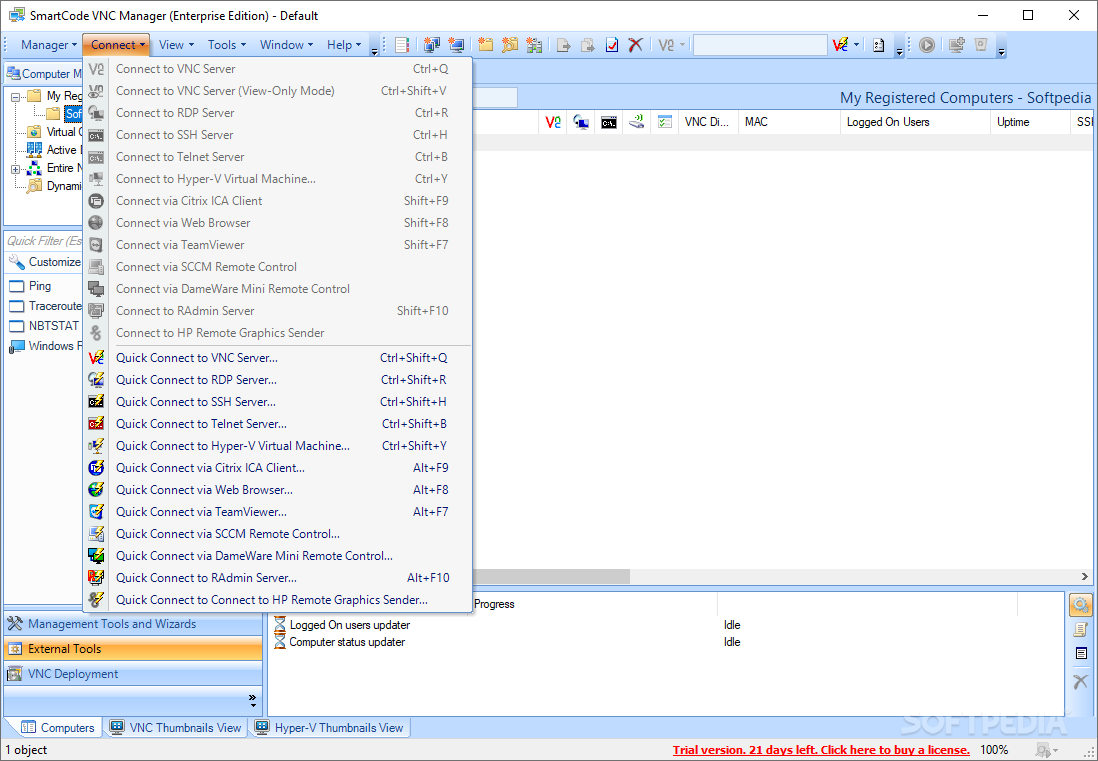1098x761 pixels.
Task: Open the View menu
Action: tap(176, 45)
